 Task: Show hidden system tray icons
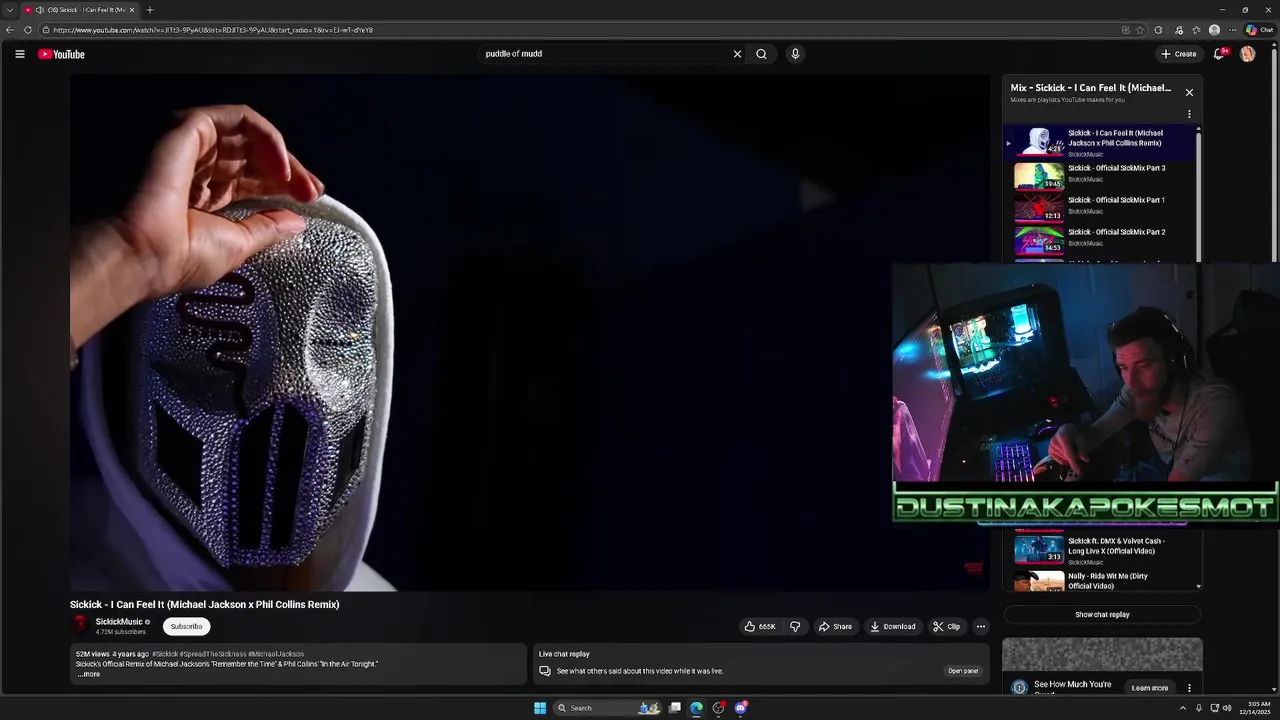click(1181, 708)
